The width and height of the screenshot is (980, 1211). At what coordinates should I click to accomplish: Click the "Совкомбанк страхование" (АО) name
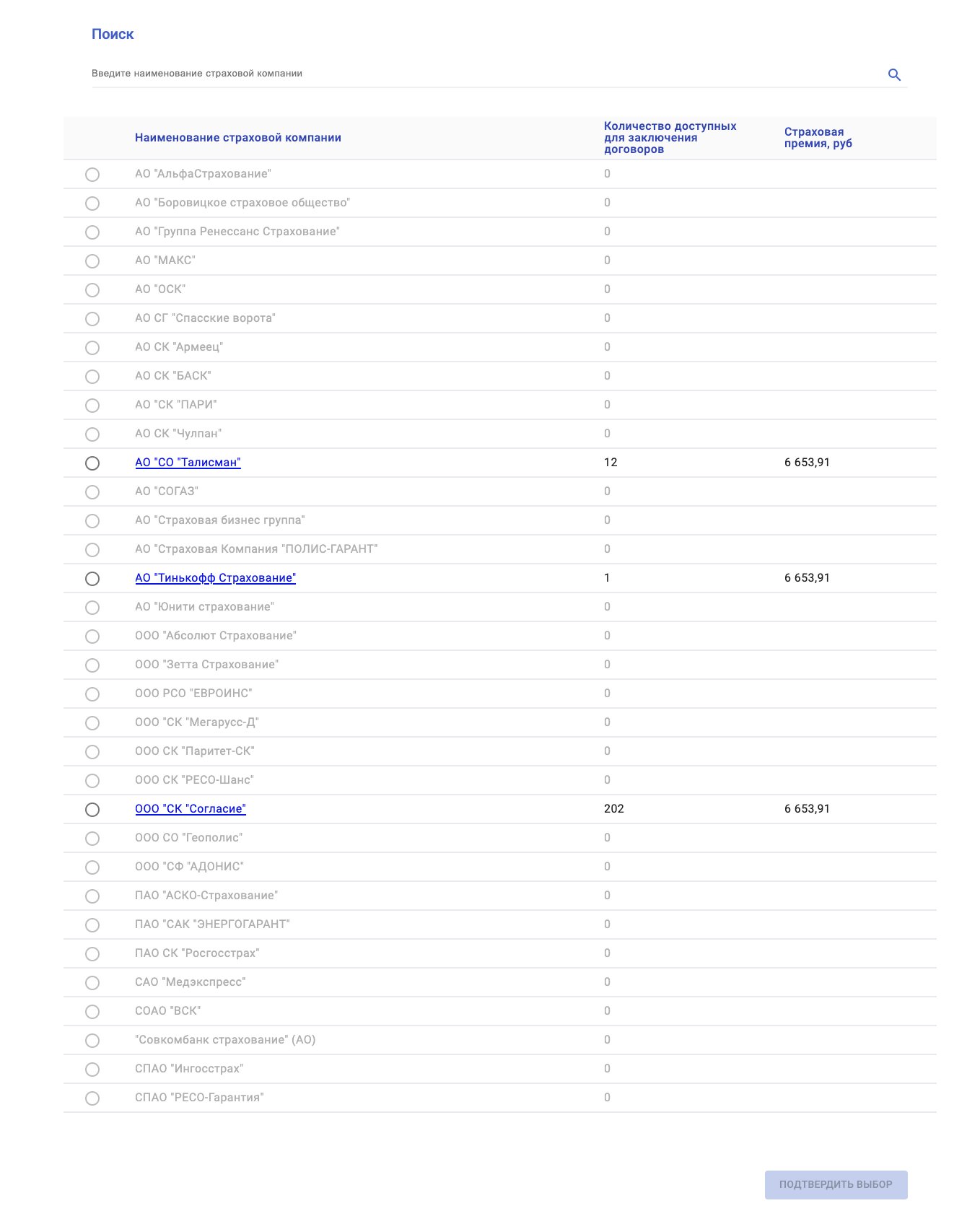[x=225, y=1040]
